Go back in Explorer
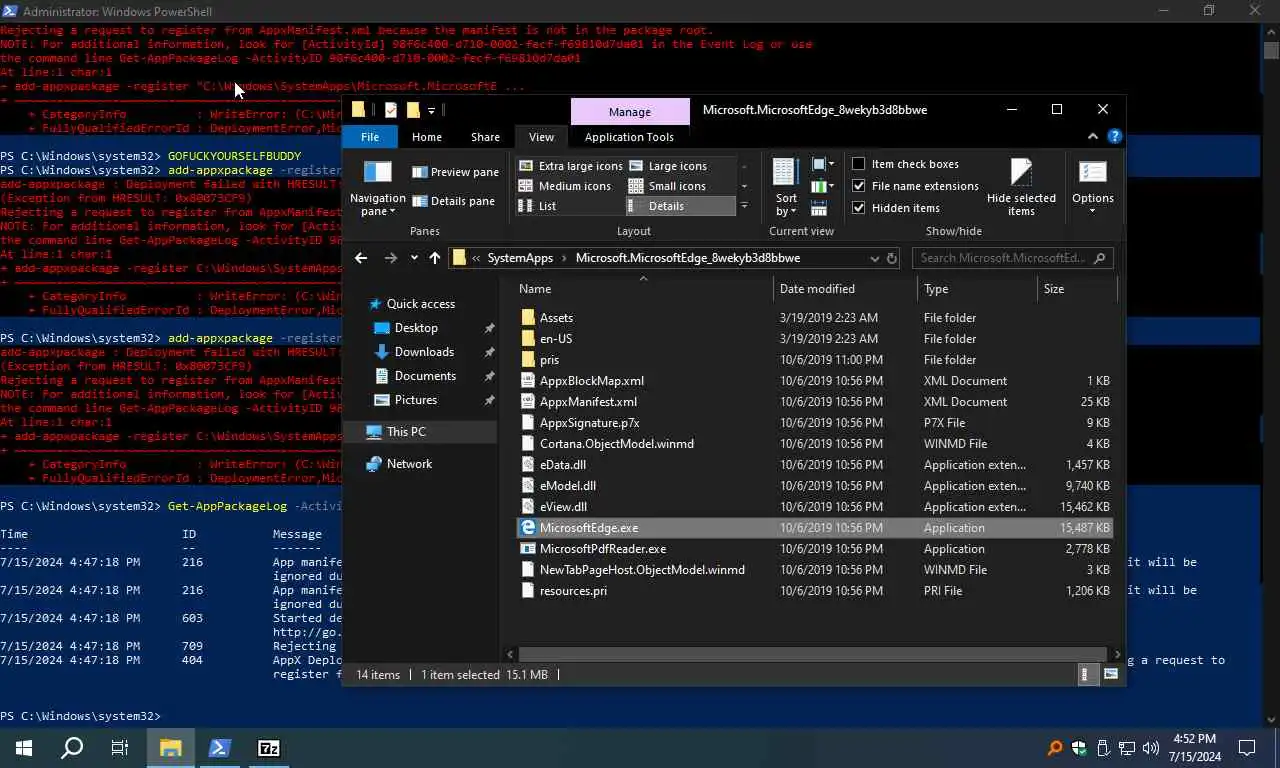Viewport: 1280px width, 768px height. pos(361,258)
